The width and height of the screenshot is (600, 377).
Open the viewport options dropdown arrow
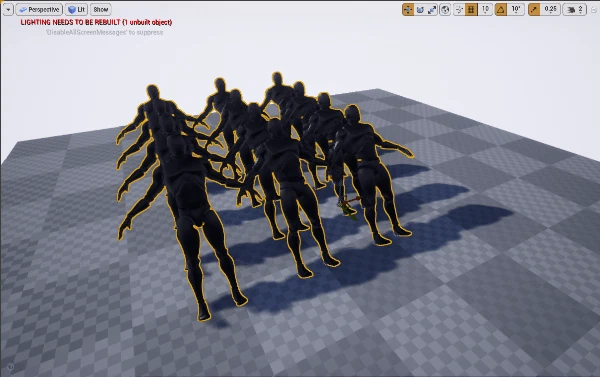click(8, 10)
